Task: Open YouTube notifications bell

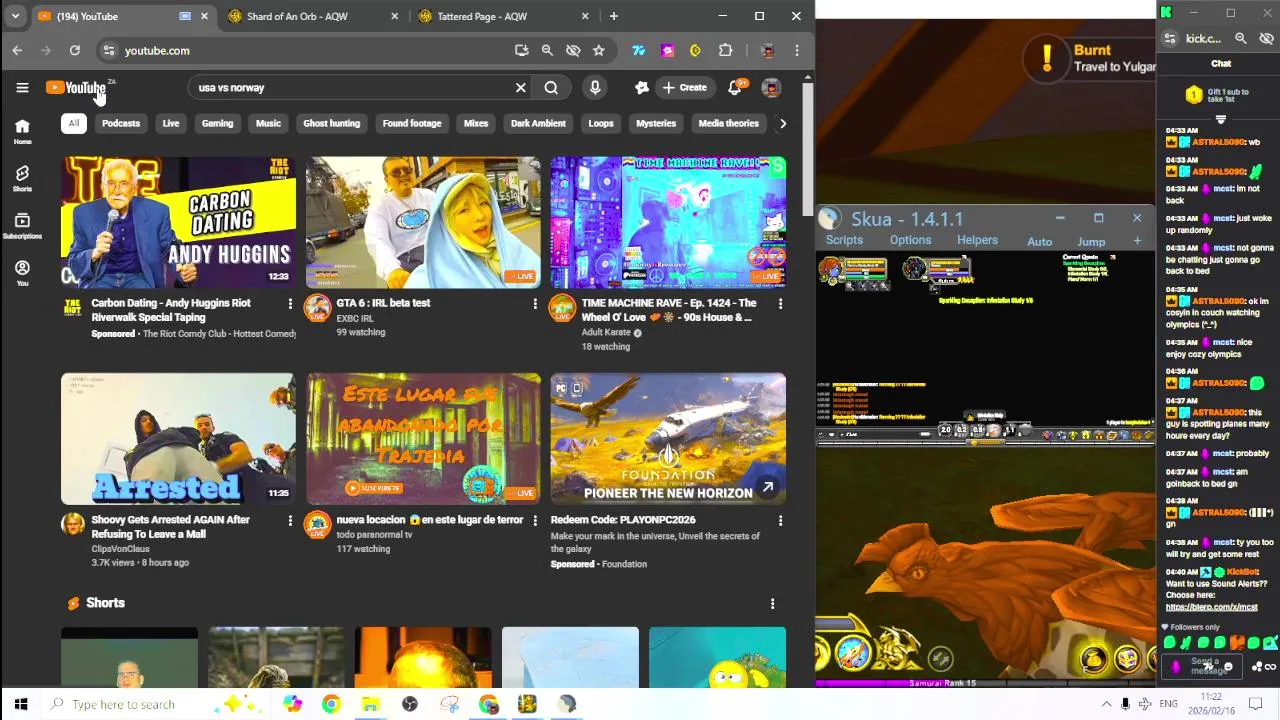Action: 735,88
